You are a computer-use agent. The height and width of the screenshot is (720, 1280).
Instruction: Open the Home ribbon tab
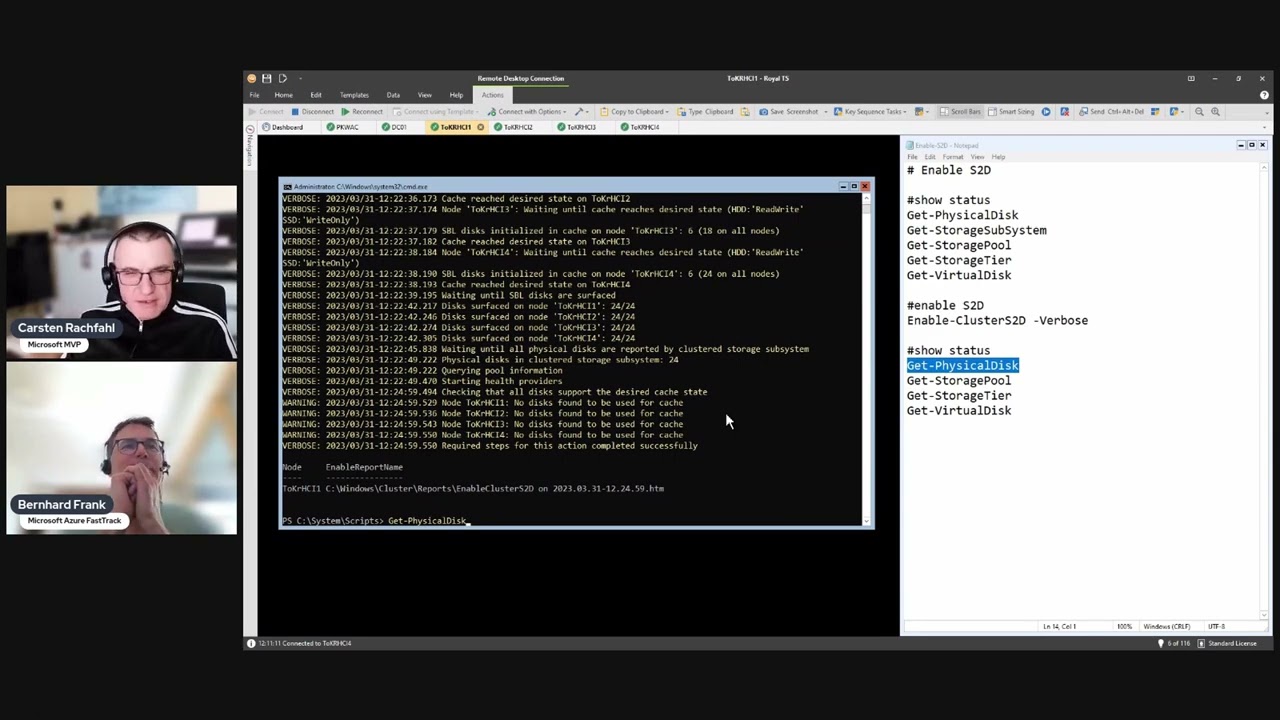[283, 95]
